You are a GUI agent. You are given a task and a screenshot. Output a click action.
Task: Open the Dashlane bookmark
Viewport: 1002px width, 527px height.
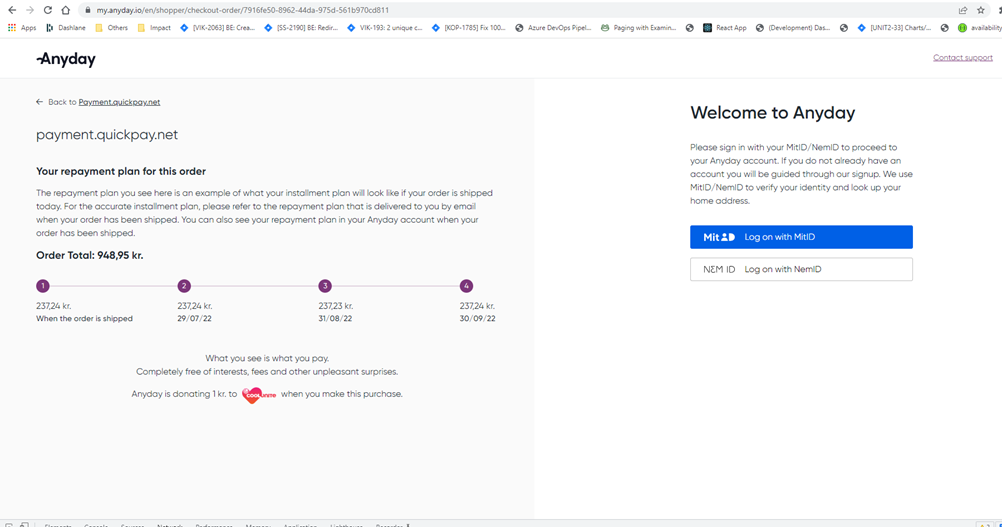coord(66,28)
